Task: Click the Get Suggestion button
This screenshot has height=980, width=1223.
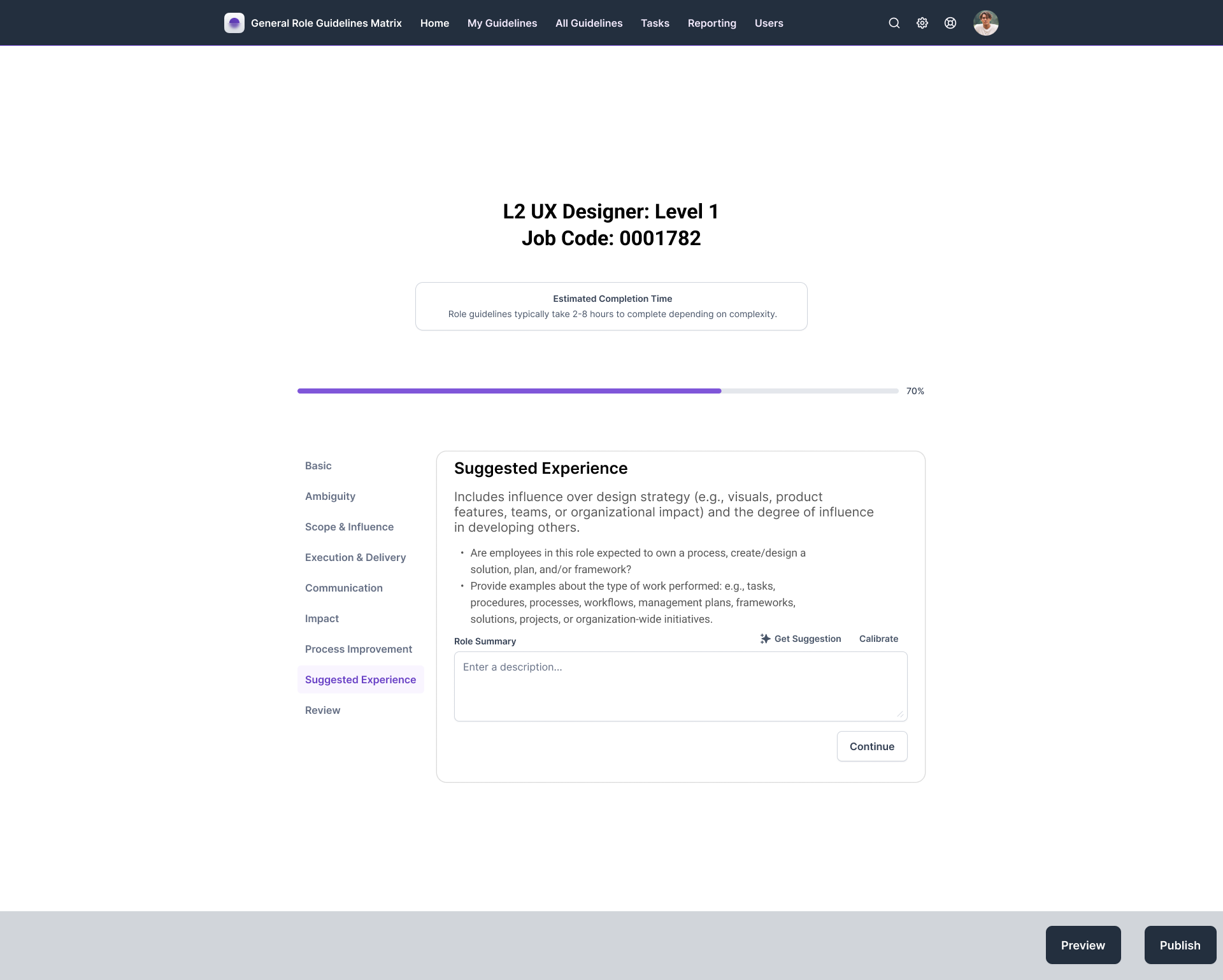Action: 801,639
